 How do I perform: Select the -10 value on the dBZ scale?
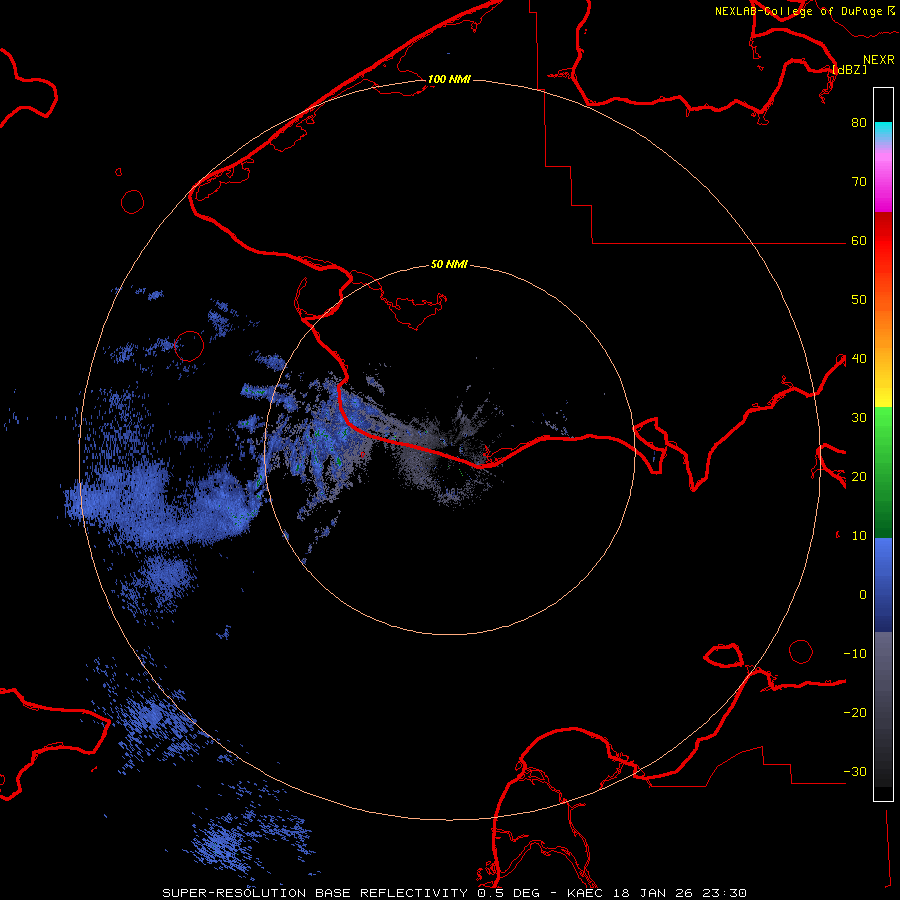click(855, 653)
